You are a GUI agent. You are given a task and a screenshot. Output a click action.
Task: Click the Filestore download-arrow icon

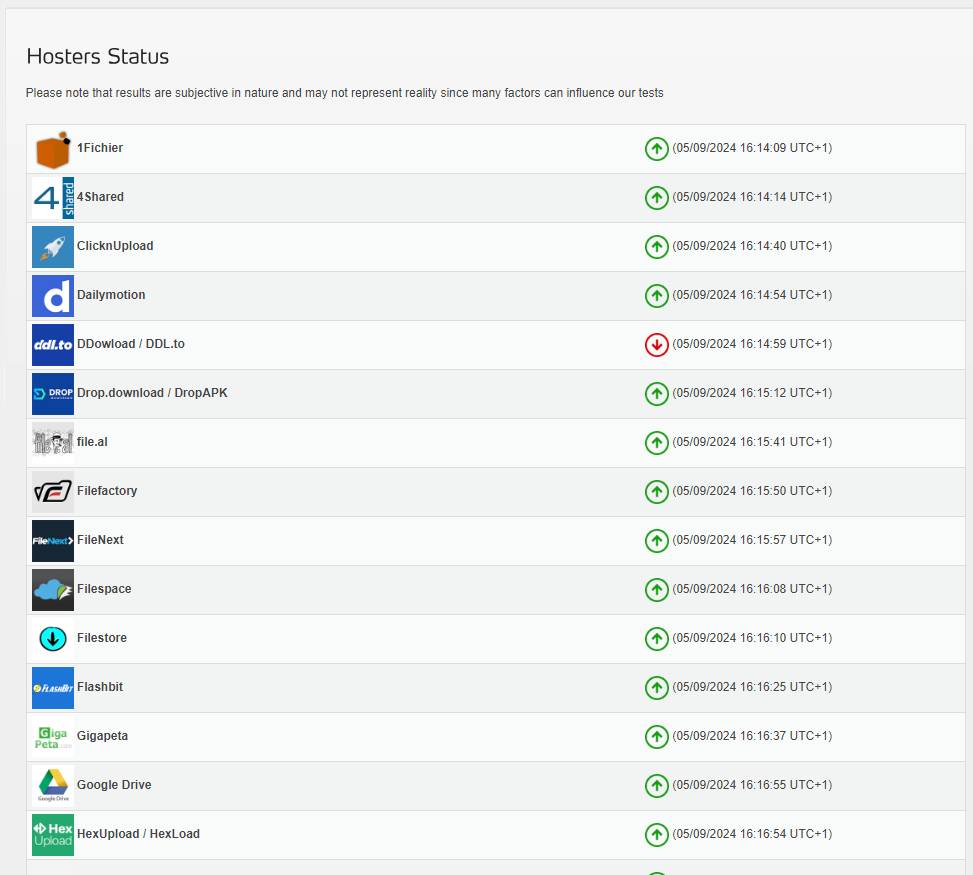click(x=53, y=639)
